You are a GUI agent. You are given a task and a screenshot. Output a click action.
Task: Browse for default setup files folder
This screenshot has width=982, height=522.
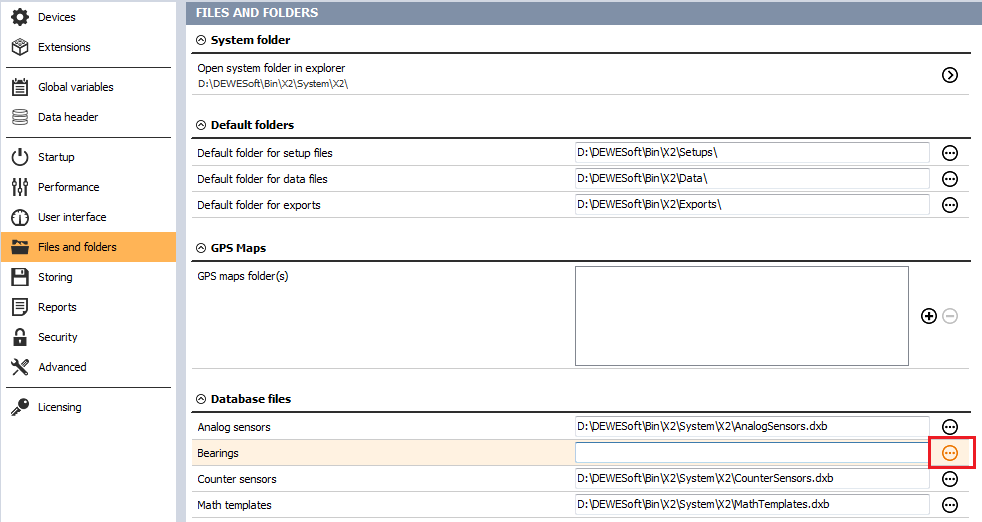[949, 153]
